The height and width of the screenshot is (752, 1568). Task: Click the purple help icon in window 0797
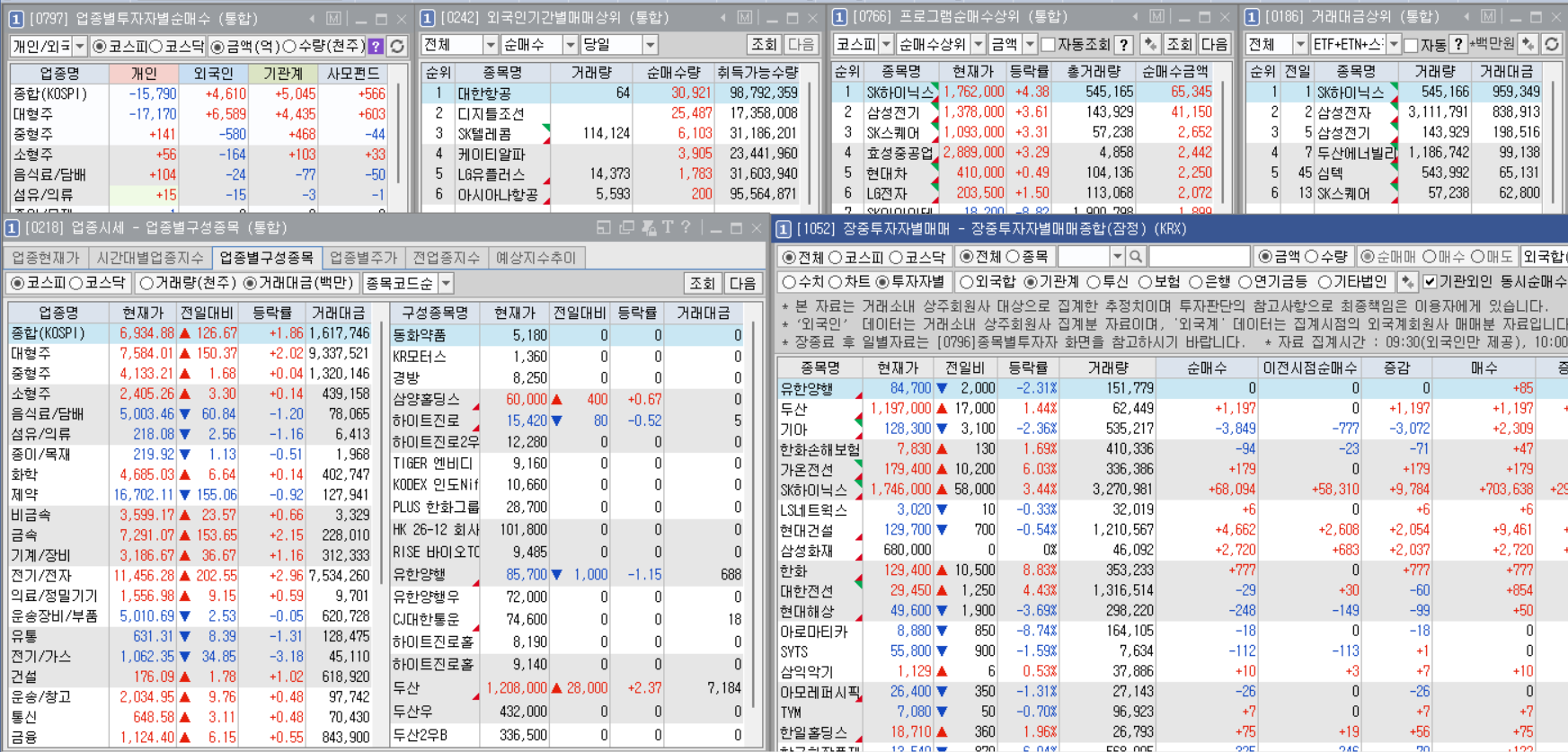click(376, 46)
